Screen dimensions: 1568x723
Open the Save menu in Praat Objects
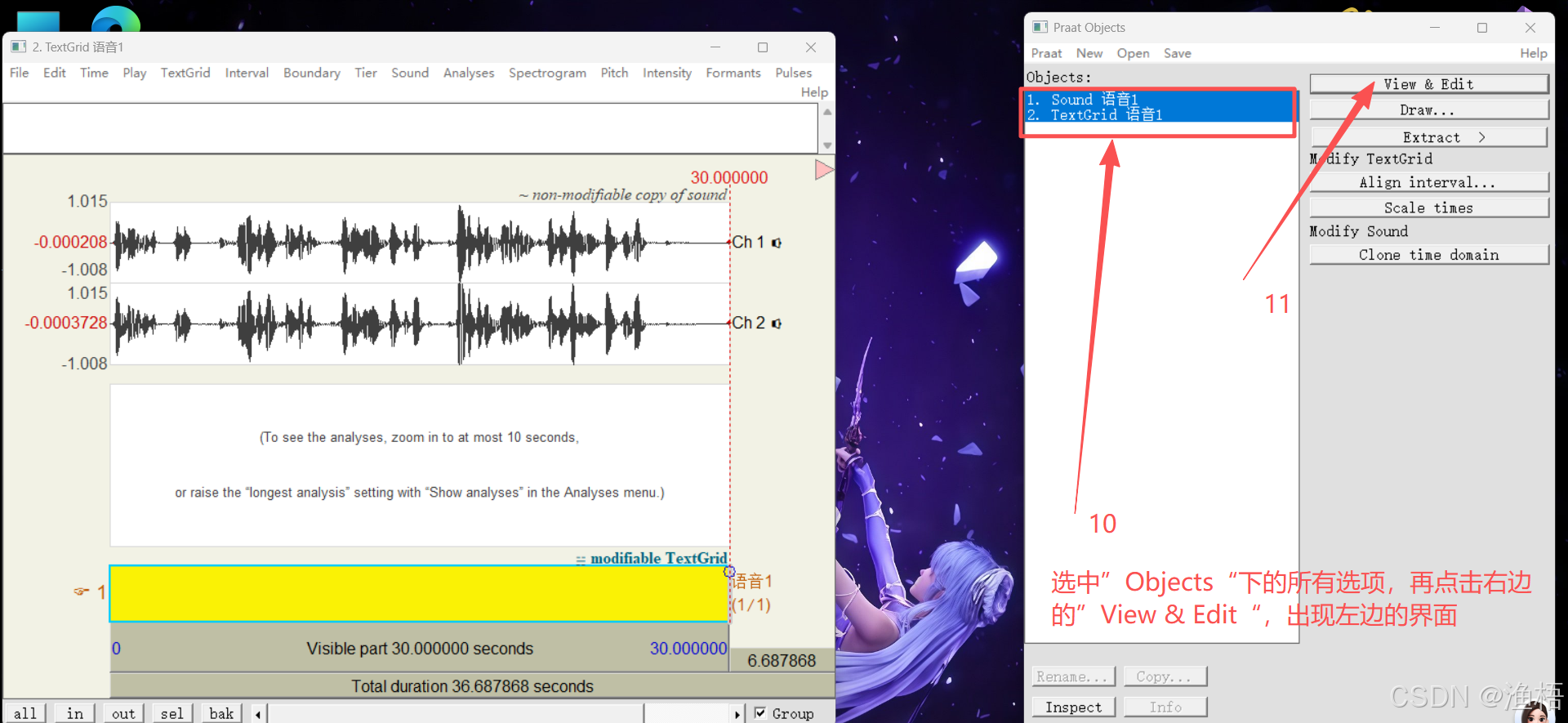[1177, 53]
